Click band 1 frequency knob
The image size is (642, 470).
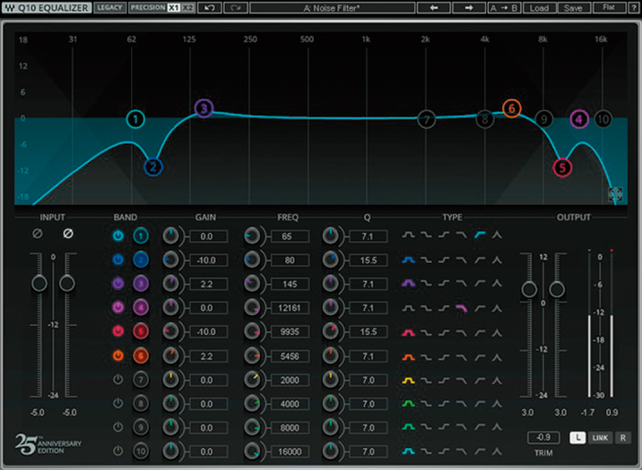252,236
